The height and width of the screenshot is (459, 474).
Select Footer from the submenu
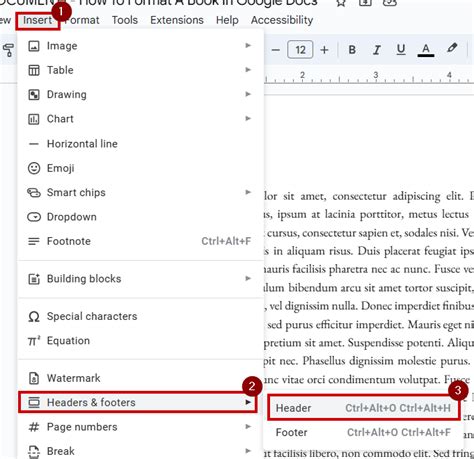tap(363, 432)
